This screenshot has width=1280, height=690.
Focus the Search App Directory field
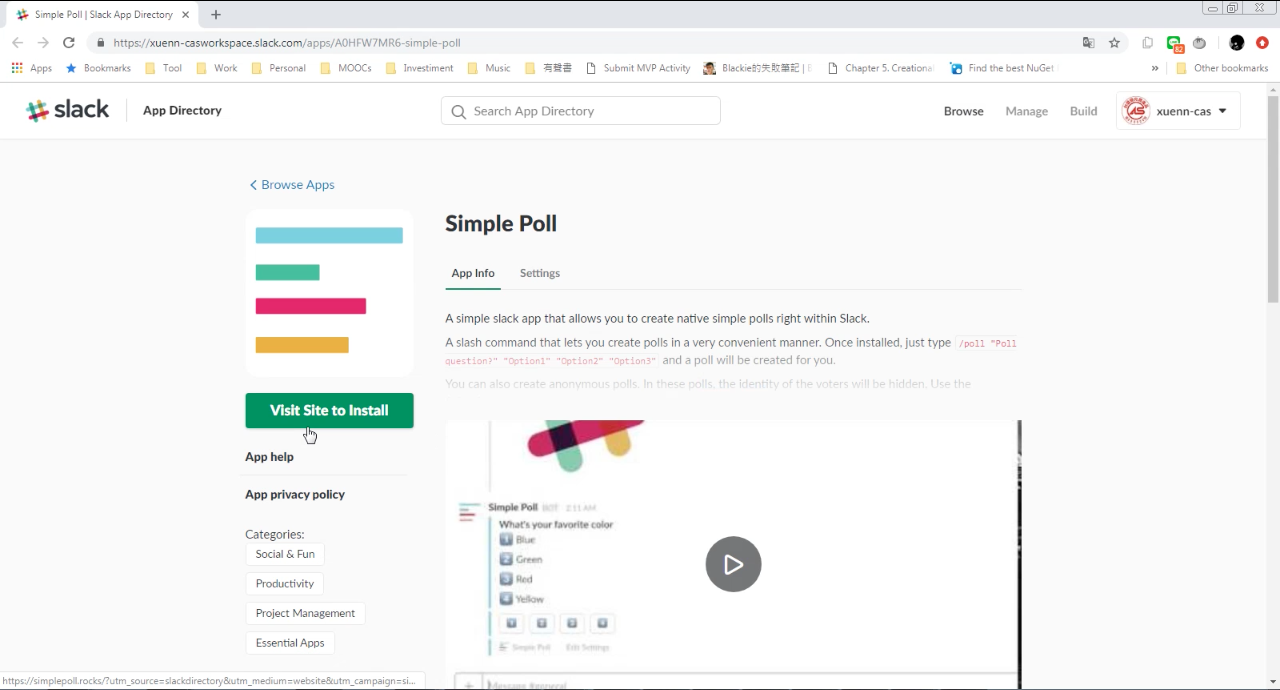point(580,111)
